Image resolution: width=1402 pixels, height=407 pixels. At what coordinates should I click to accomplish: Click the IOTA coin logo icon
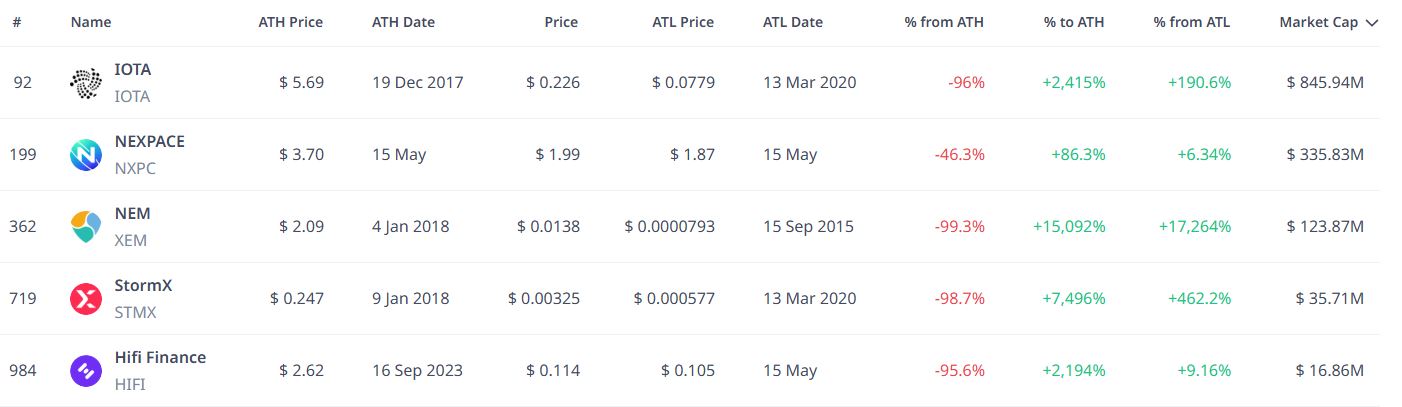(x=85, y=83)
